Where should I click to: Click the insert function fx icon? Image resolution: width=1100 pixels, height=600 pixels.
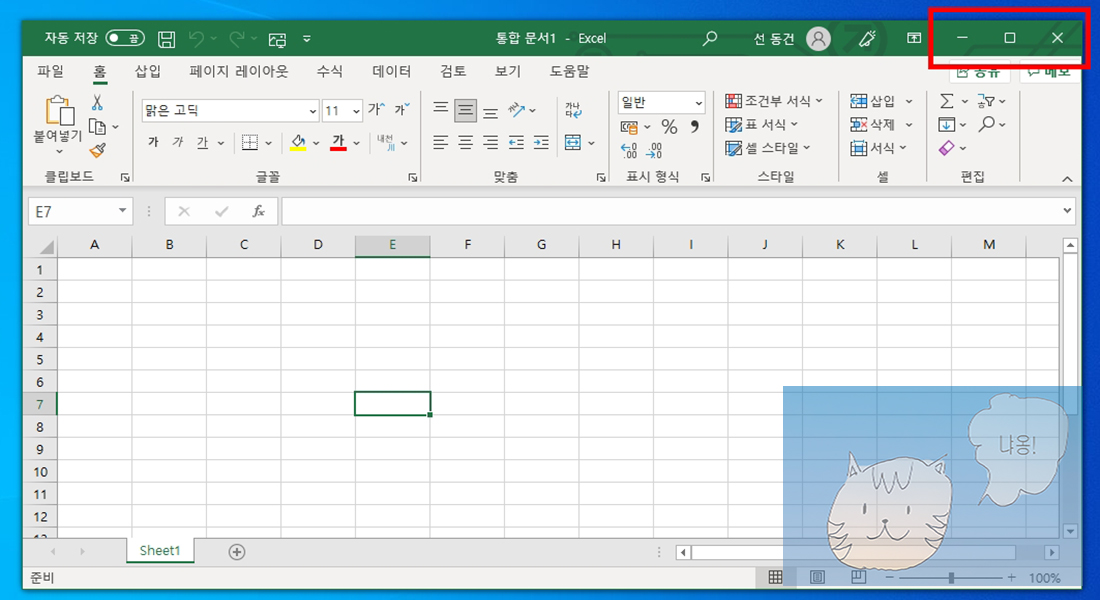(x=258, y=211)
